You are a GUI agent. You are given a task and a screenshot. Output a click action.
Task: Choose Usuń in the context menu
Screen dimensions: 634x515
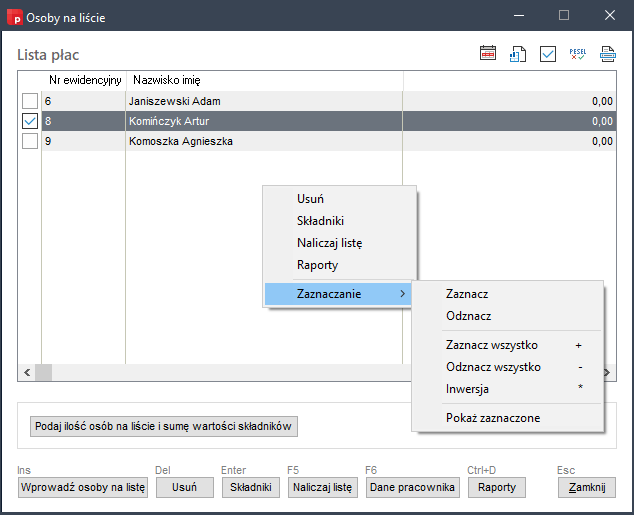[x=340, y=199]
